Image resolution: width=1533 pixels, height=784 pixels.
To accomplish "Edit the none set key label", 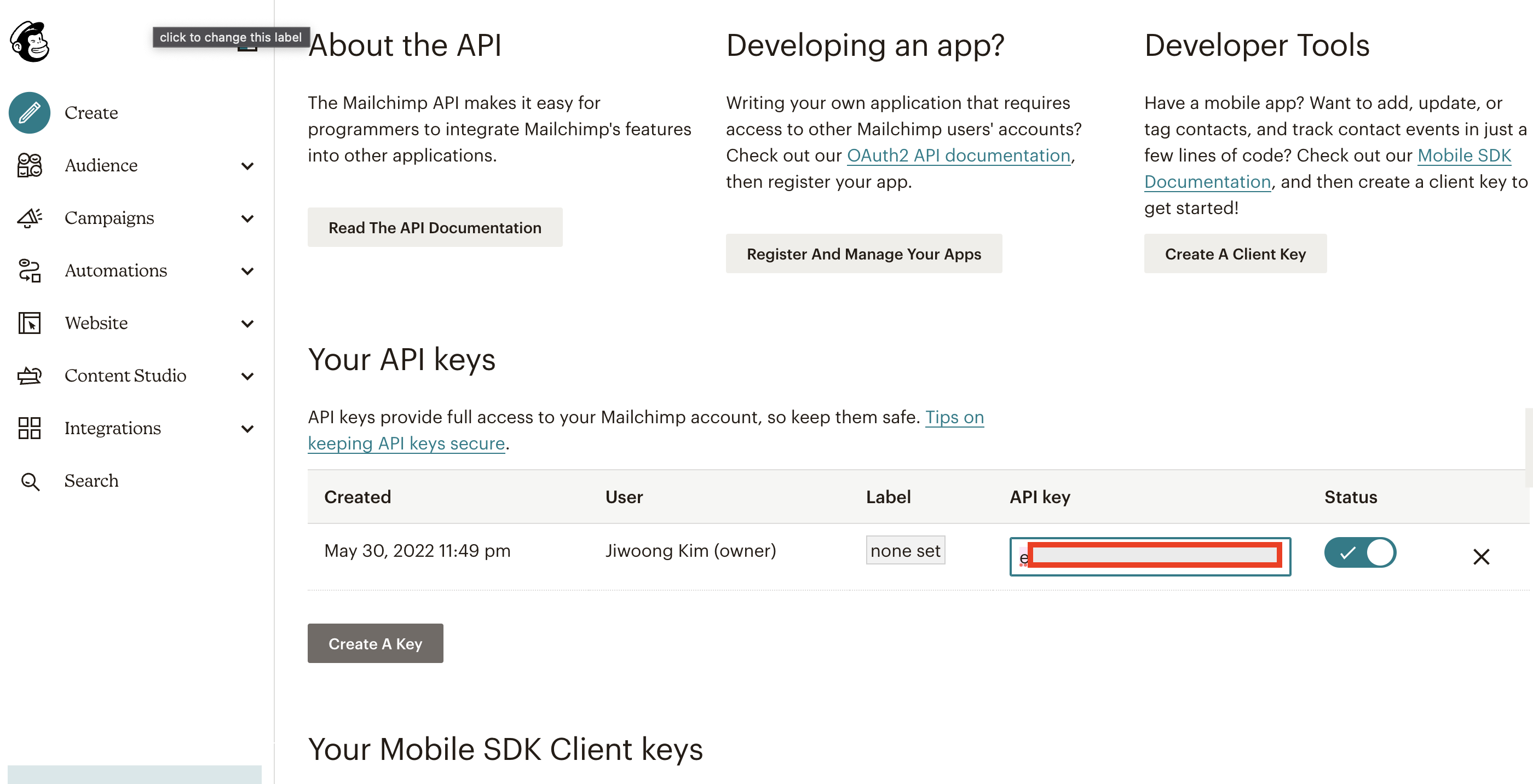I will (904, 551).
